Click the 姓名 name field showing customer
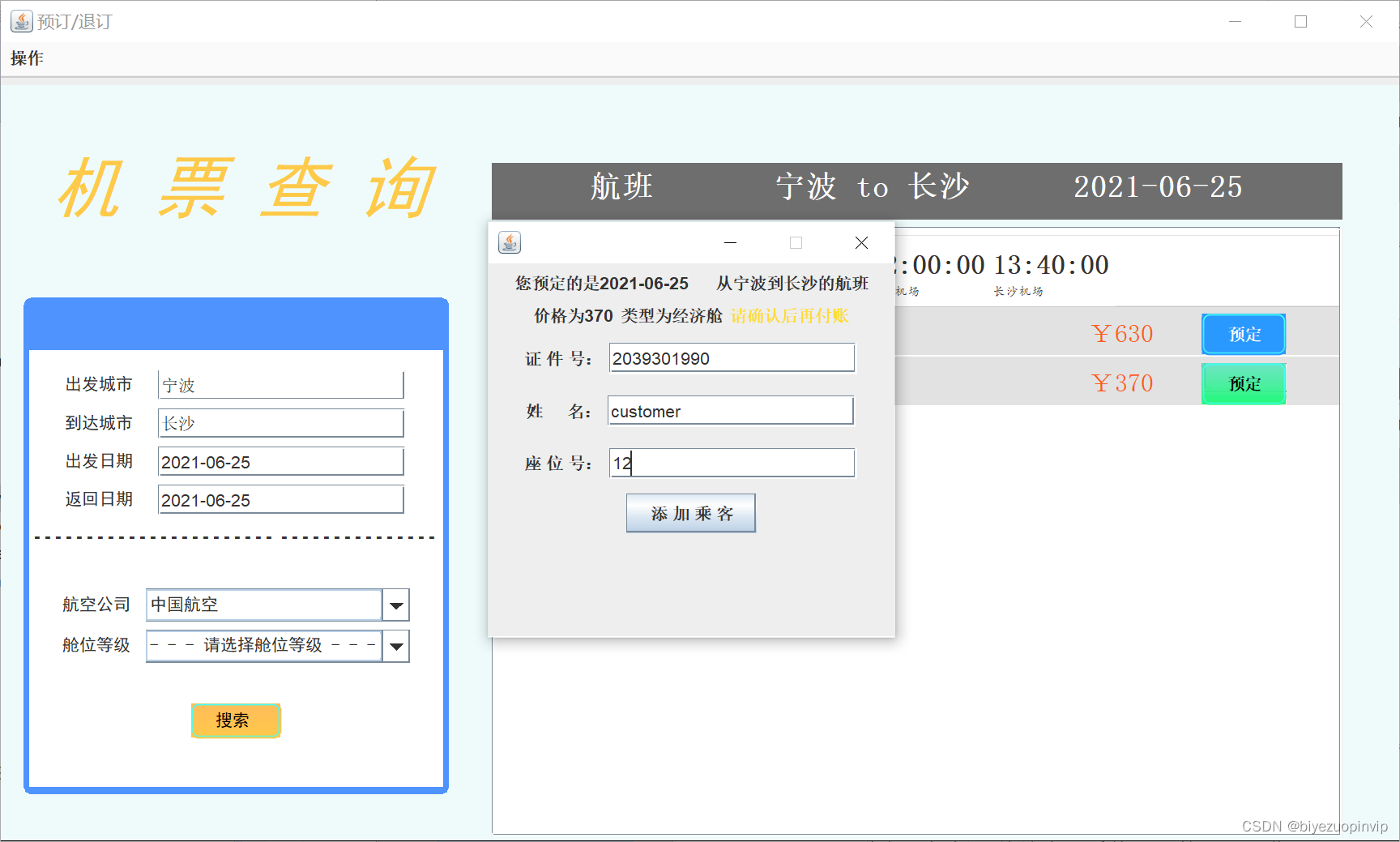This screenshot has height=842, width=1400. pyautogui.click(x=729, y=410)
